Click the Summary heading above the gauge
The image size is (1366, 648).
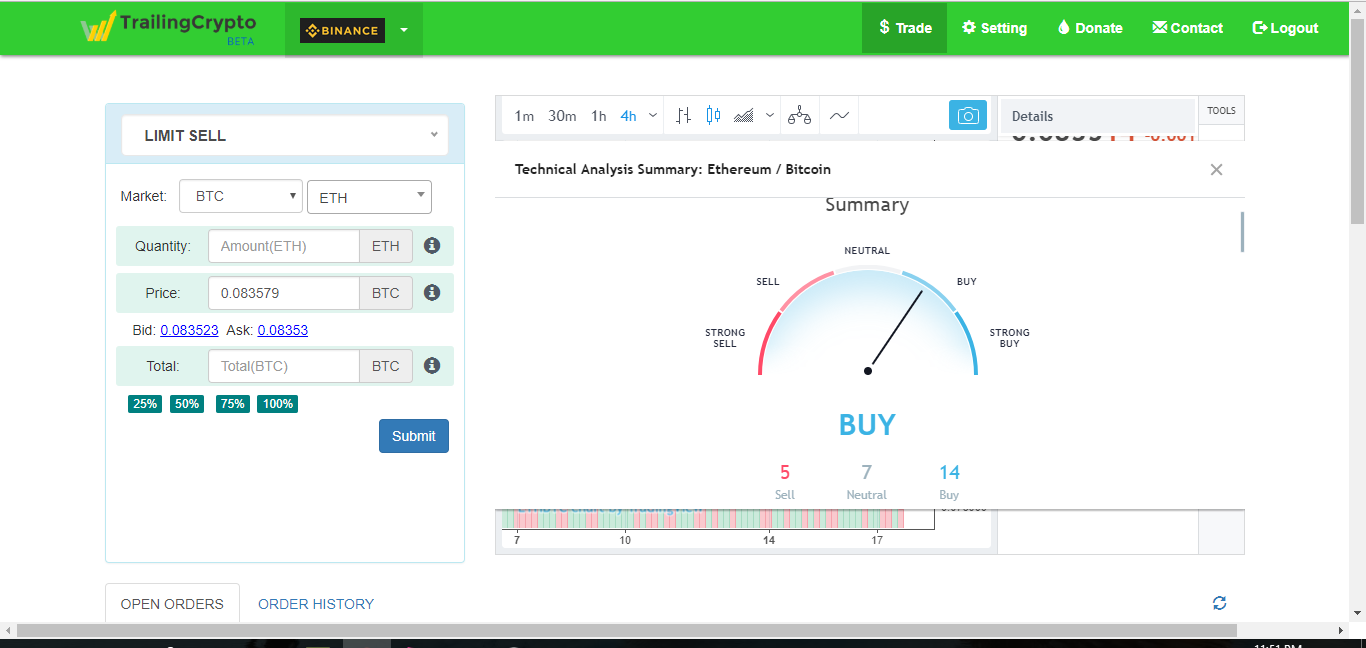pos(867,205)
